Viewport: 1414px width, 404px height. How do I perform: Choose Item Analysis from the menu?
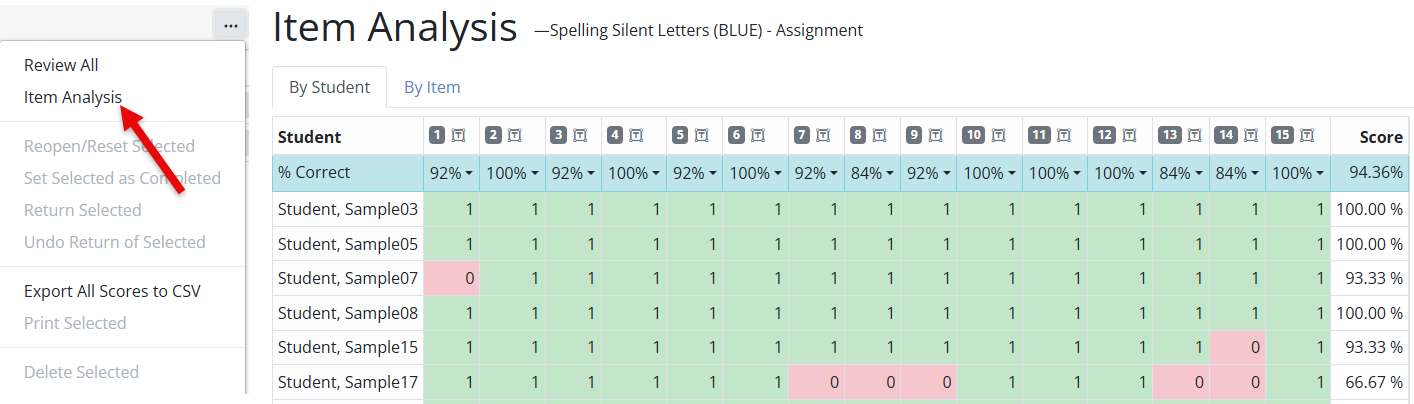click(x=73, y=97)
